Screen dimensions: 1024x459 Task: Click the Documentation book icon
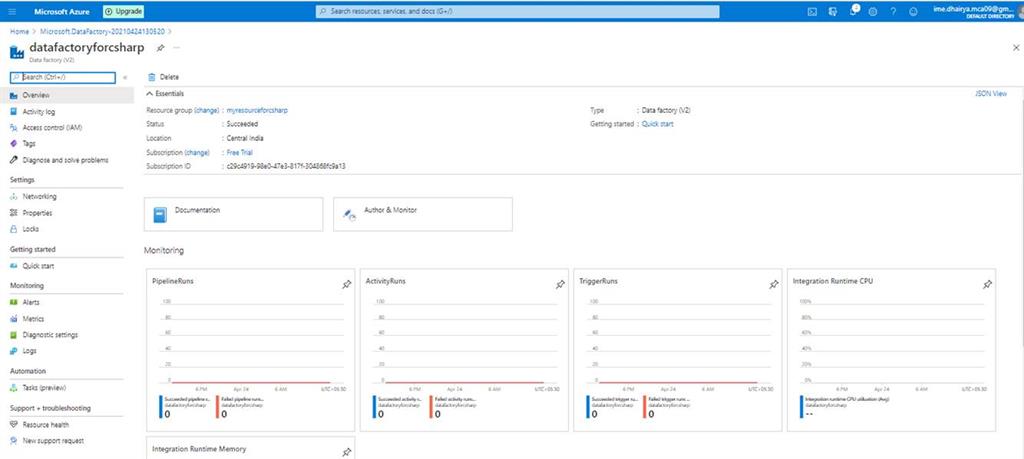(x=160, y=215)
